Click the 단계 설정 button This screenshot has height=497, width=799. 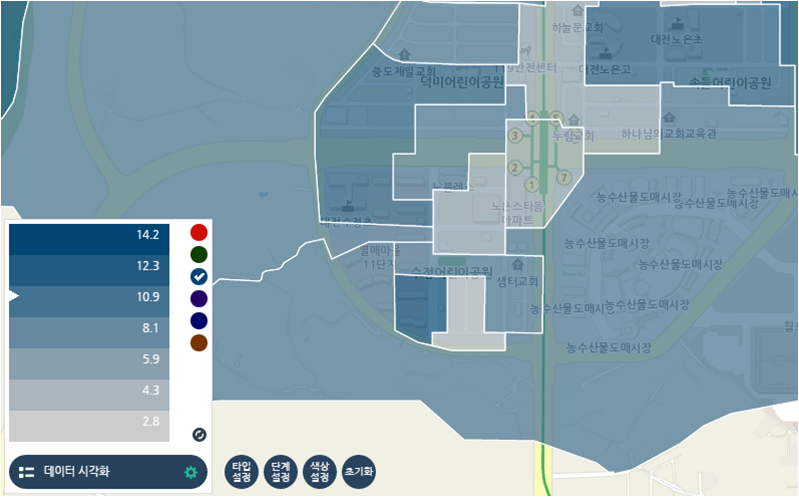[281, 472]
